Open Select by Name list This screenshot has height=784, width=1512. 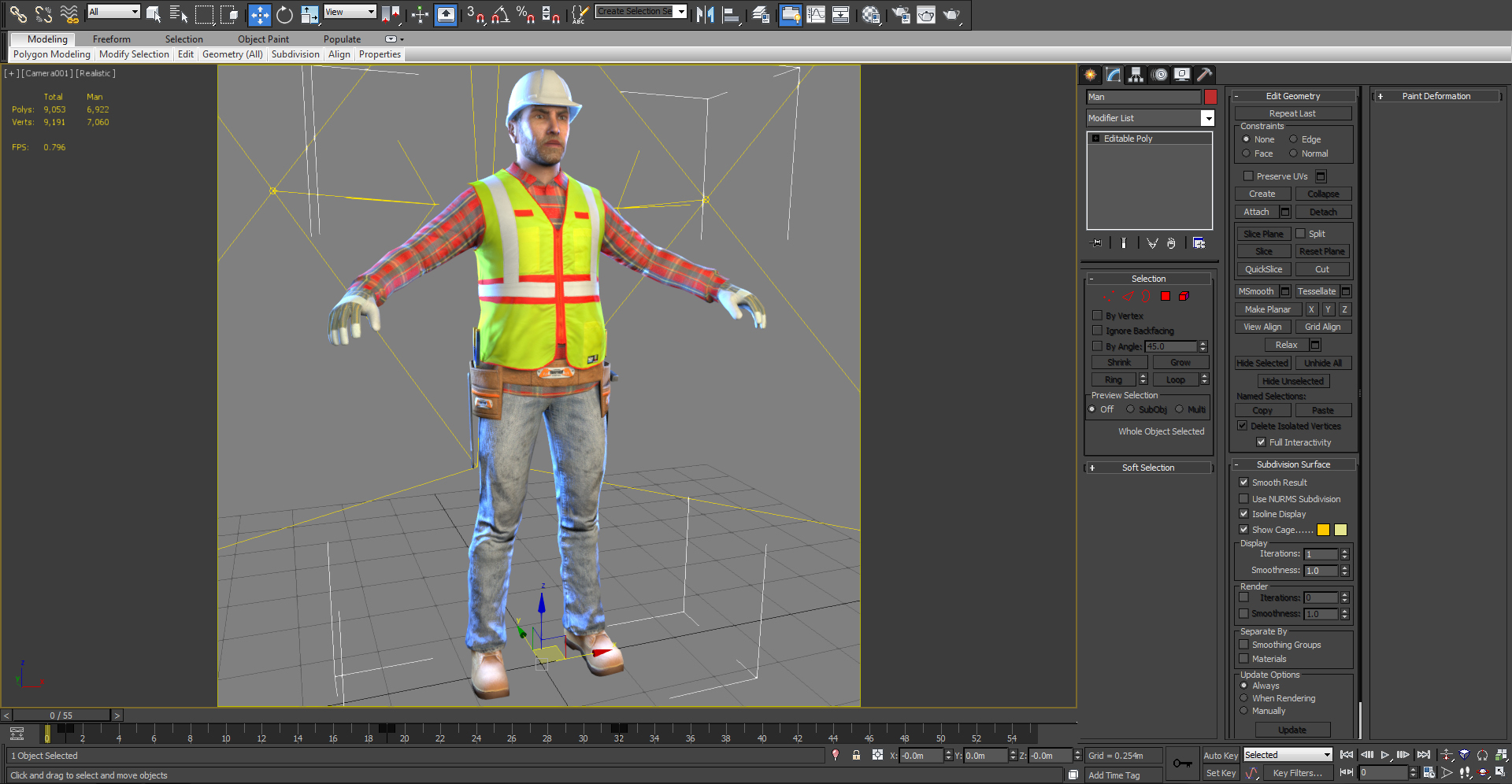coord(179,14)
